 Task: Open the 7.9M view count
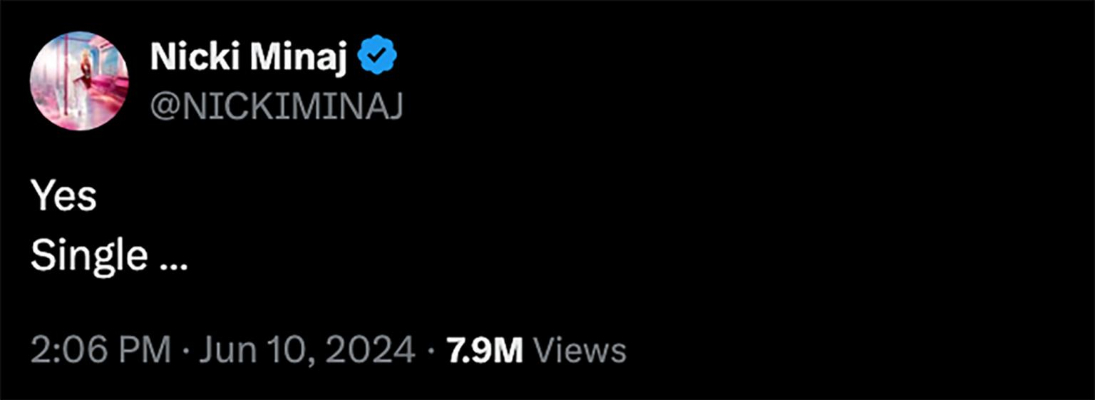[x=486, y=350]
